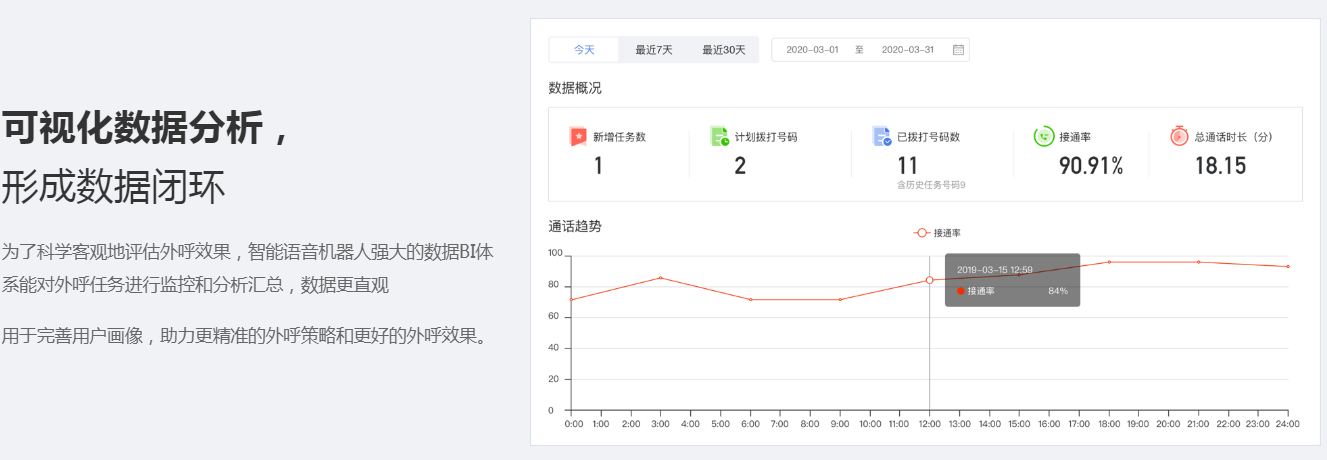
Task: Click start date 2020-03-01 field
Action: coord(812,50)
